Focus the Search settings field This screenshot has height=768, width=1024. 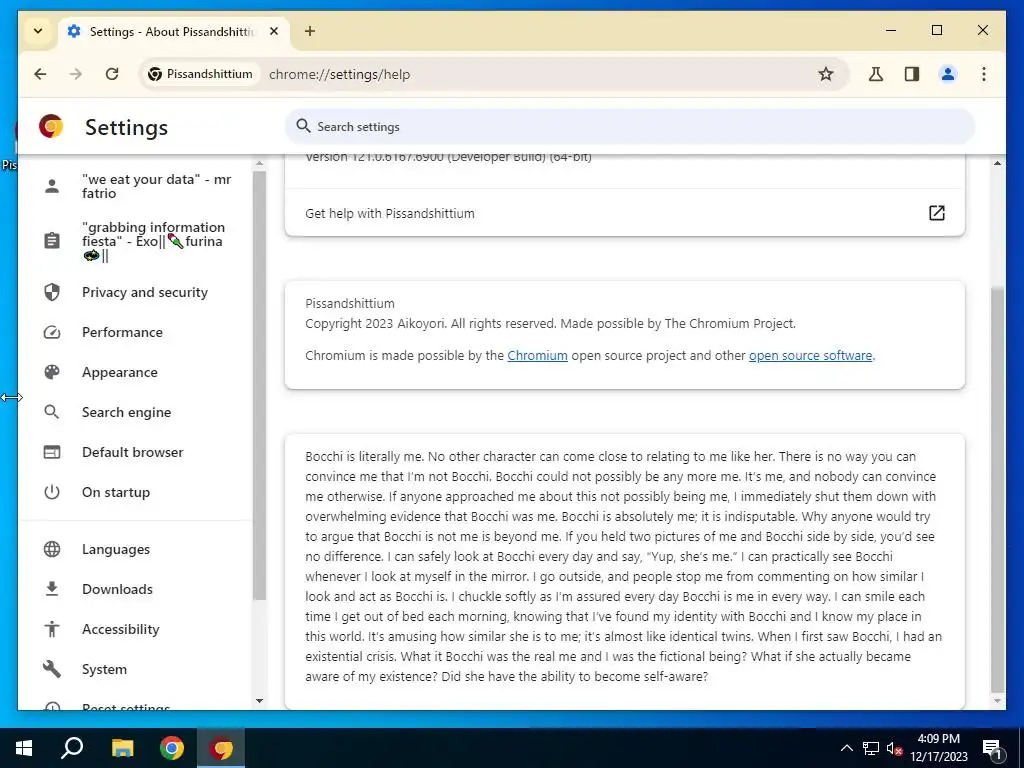pyautogui.click(x=630, y=127)
